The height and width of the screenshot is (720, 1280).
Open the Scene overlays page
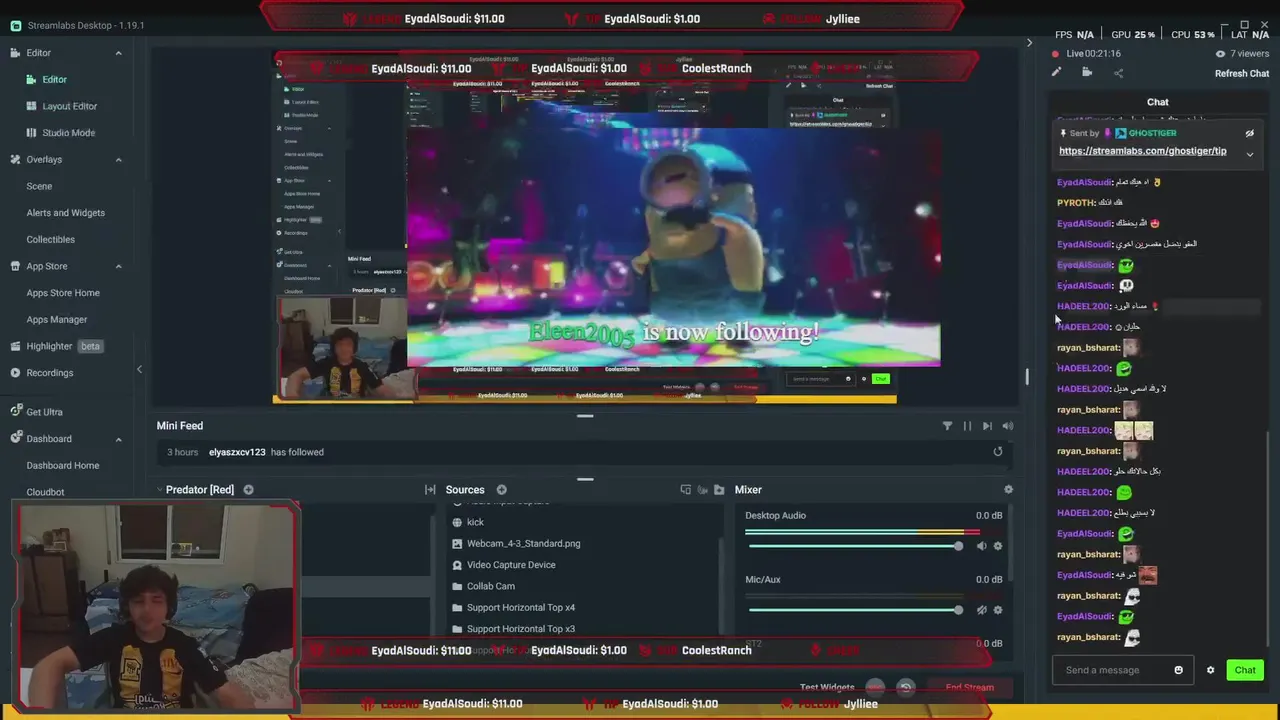39,186
